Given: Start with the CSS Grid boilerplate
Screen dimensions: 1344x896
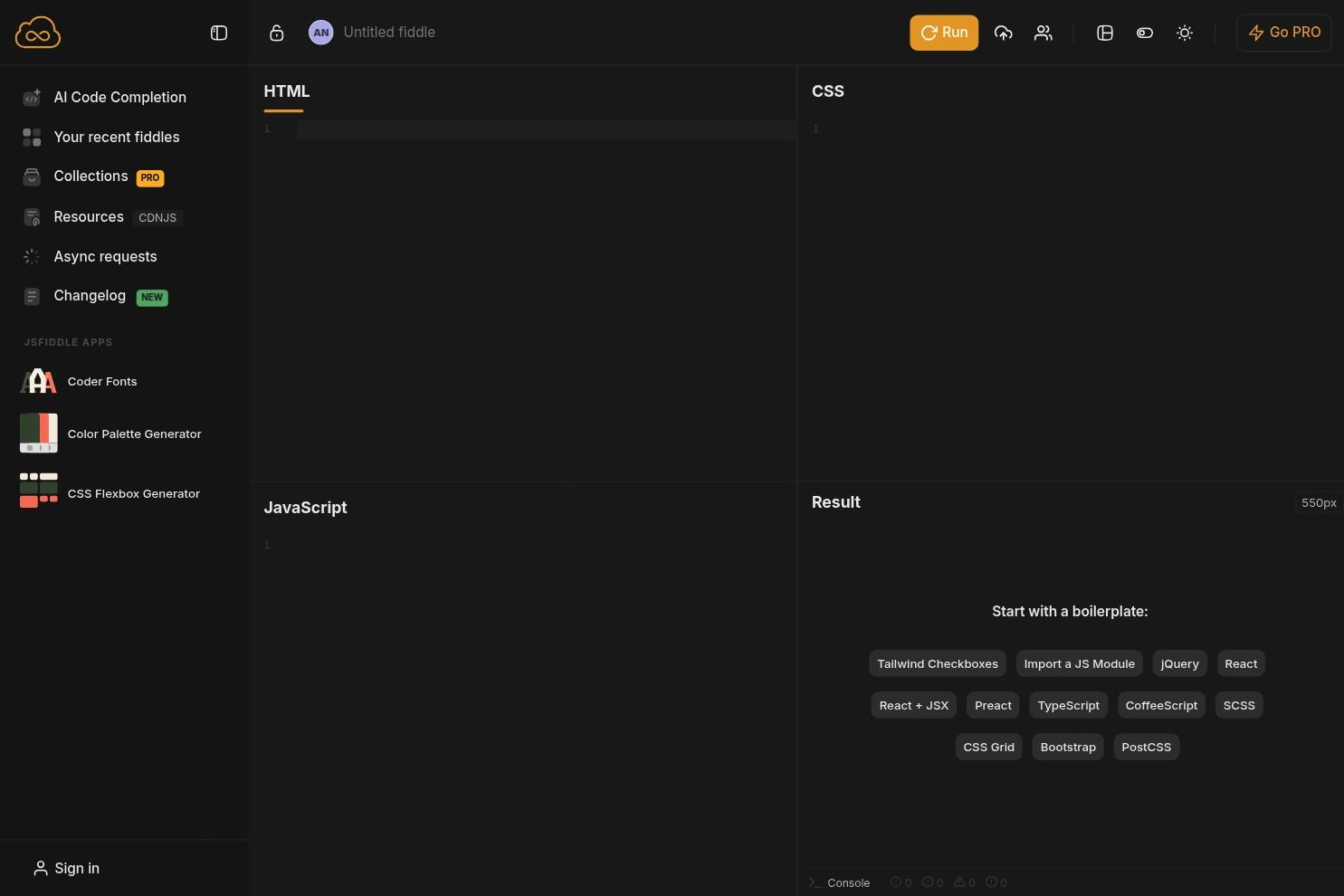Looking at the screenshot, I should 989,747.
